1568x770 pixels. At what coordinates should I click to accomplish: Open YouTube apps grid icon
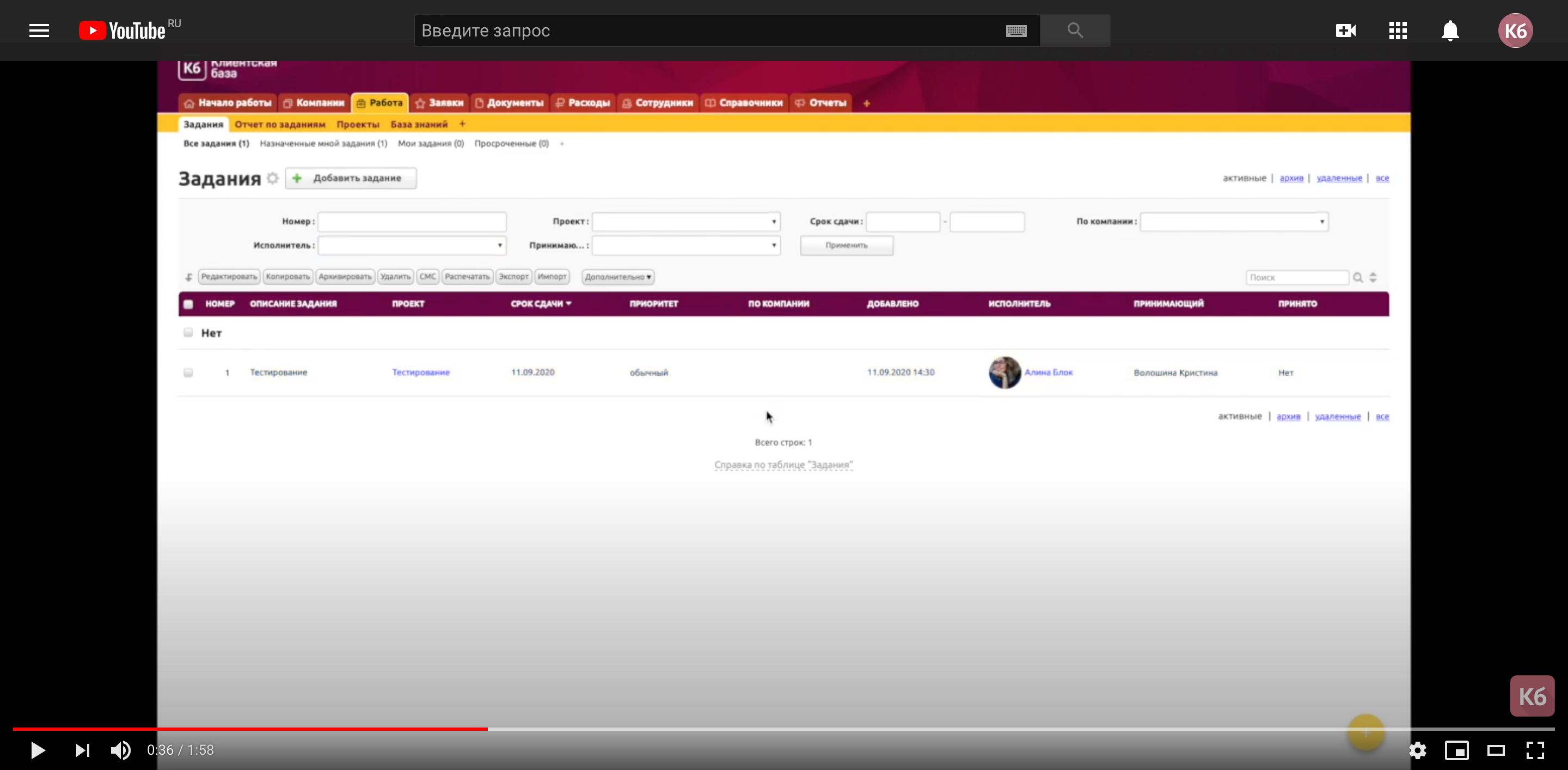point(1398,30)
